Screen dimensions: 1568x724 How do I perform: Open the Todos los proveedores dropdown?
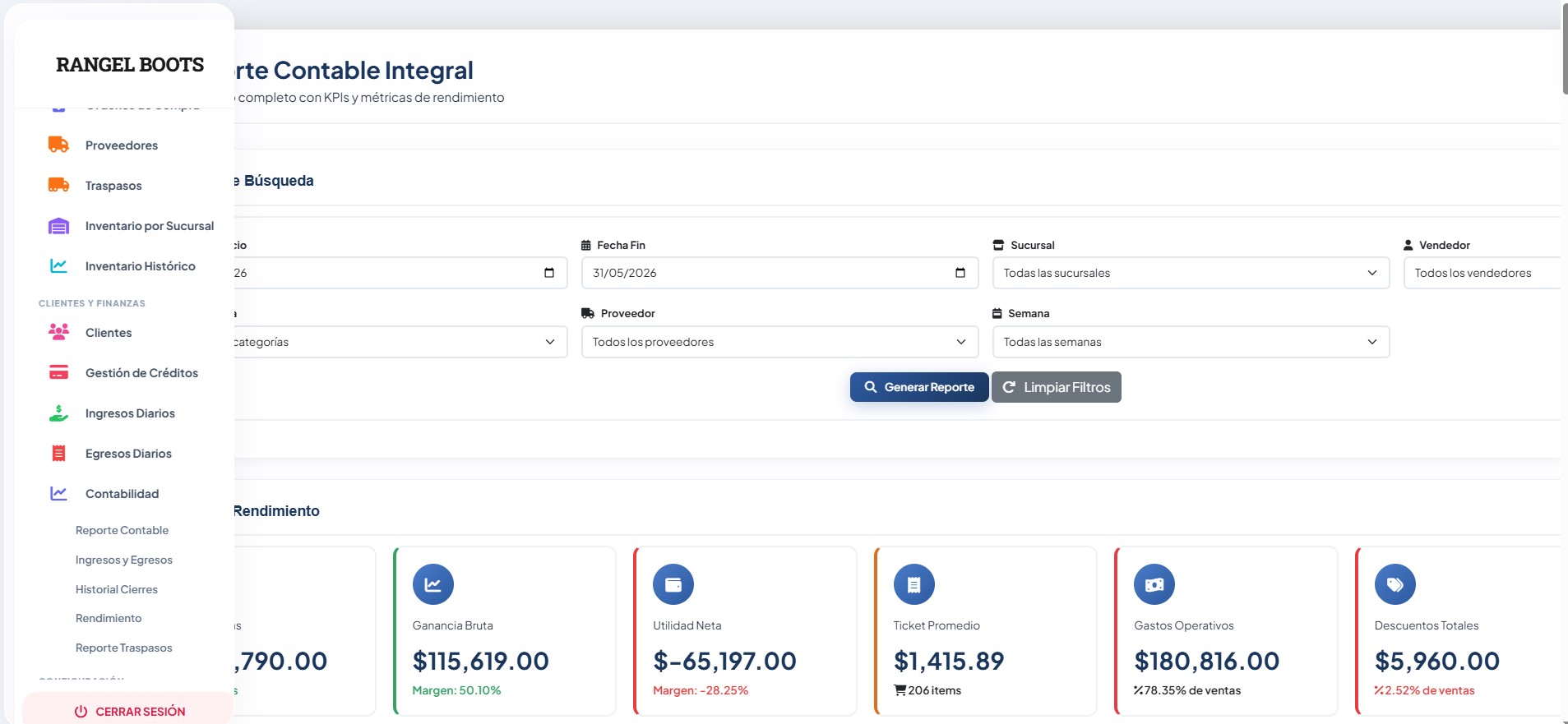point(779,342)
